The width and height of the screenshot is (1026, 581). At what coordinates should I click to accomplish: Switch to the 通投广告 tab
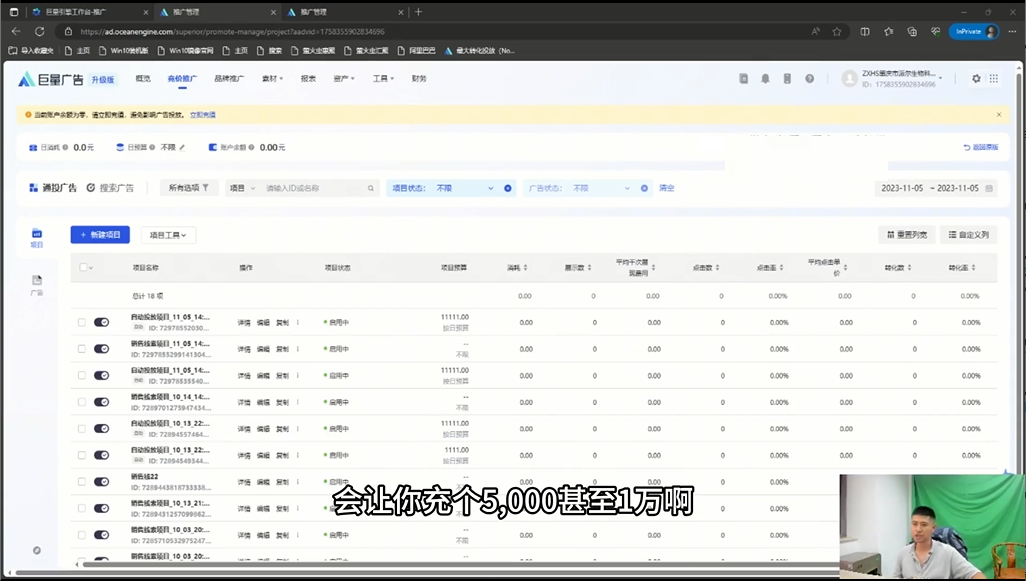coord(53,188)
